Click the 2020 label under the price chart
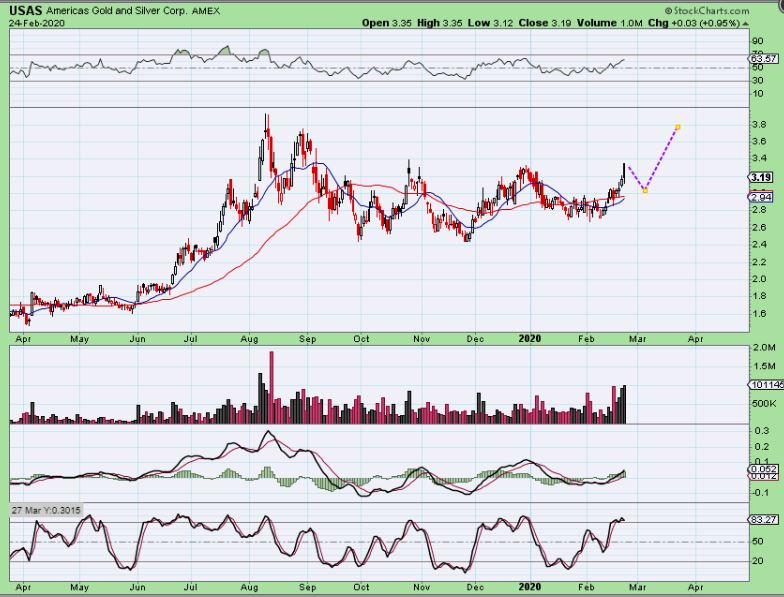This screenshot has width=784, height=597. click(x=530, y=338)
